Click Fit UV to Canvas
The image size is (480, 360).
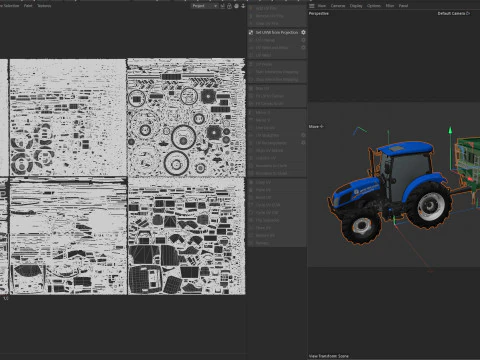point(269,96)
